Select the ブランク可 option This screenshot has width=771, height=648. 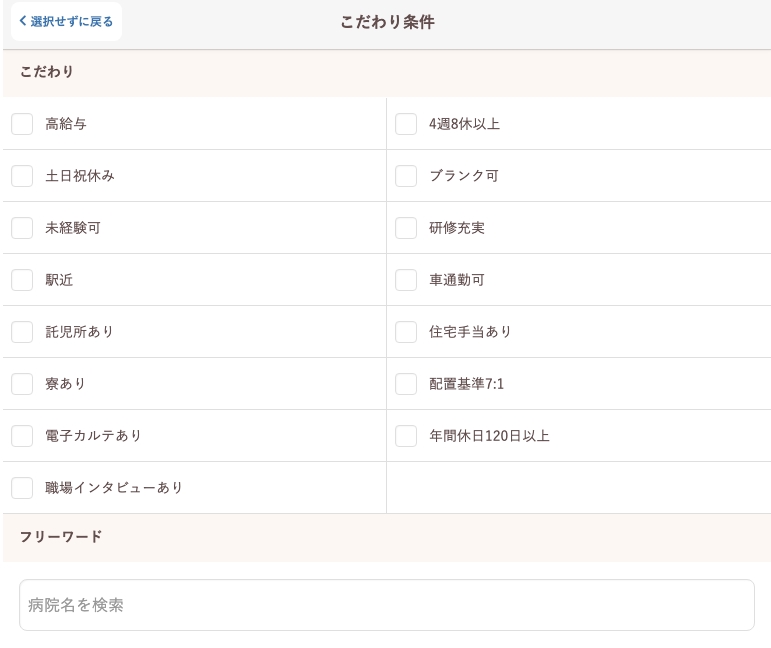pyautogui.click(x=406, y=176)
